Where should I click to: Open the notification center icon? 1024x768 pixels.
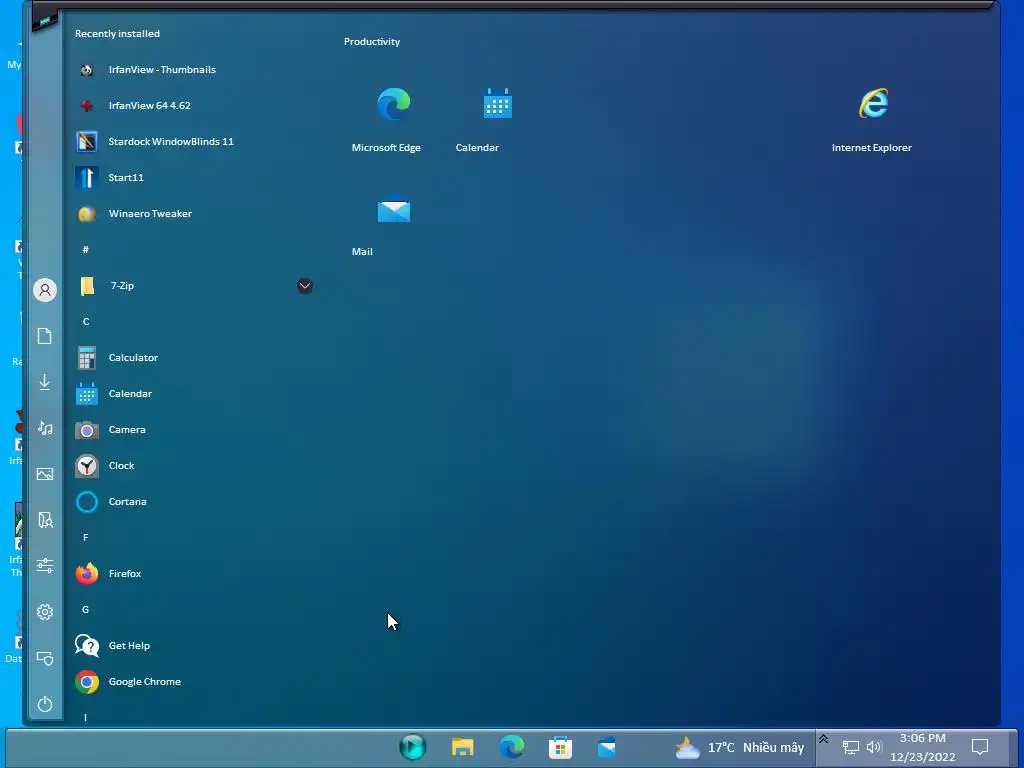pos(980,747)
